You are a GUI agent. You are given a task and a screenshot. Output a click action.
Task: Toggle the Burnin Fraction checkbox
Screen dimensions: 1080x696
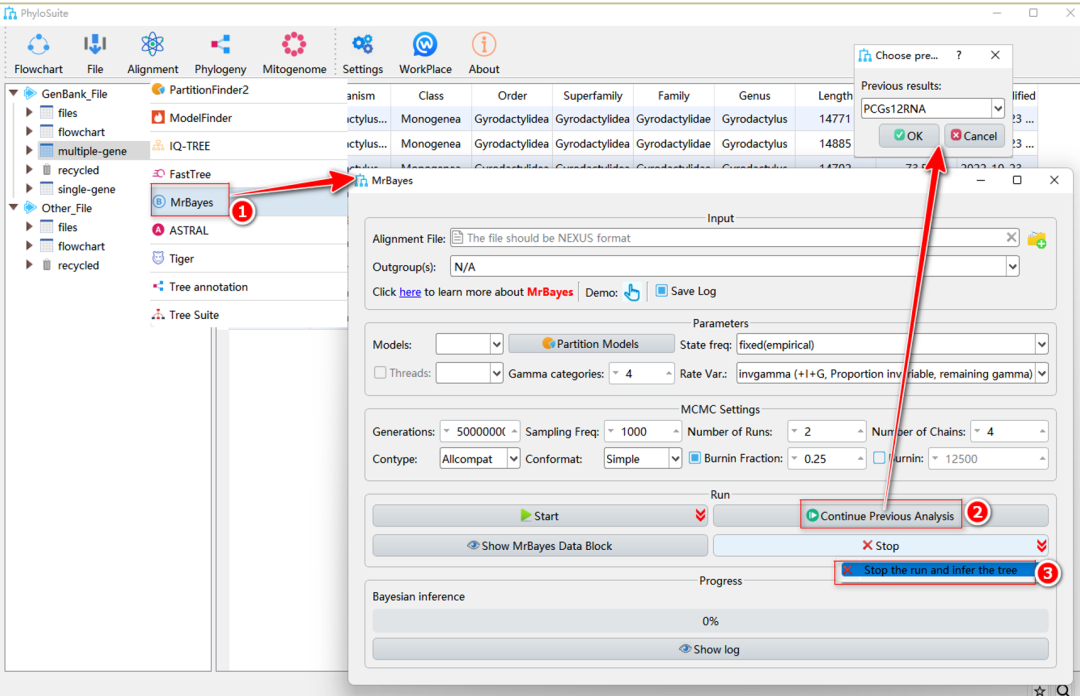point(695,458)
